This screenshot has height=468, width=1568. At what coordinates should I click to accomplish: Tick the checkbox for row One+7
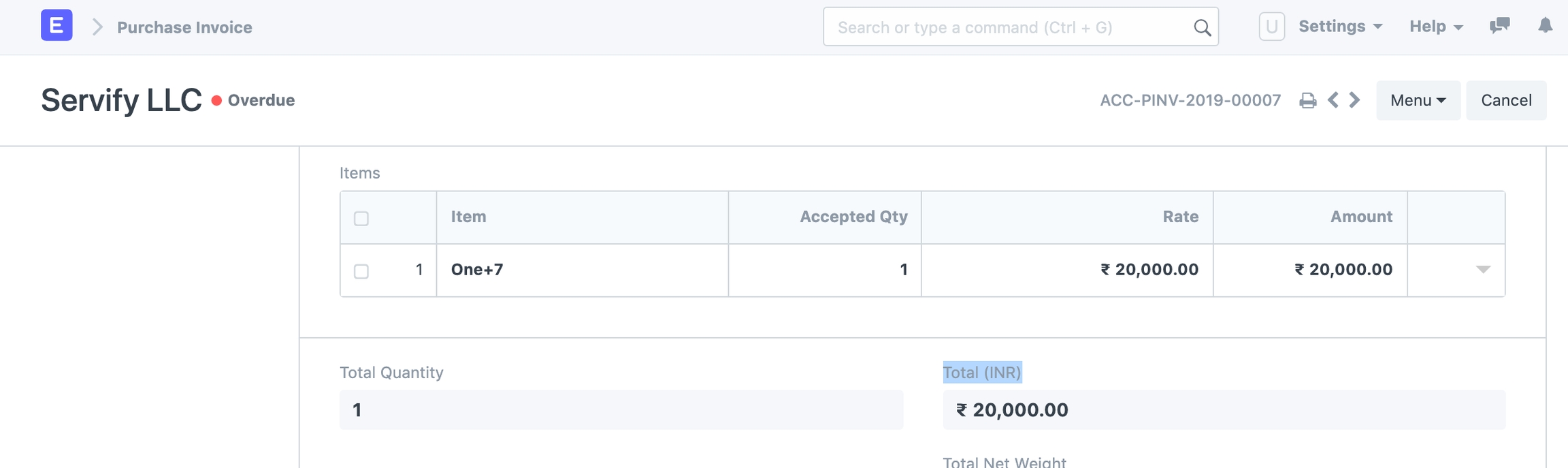(x=361, y=271)
